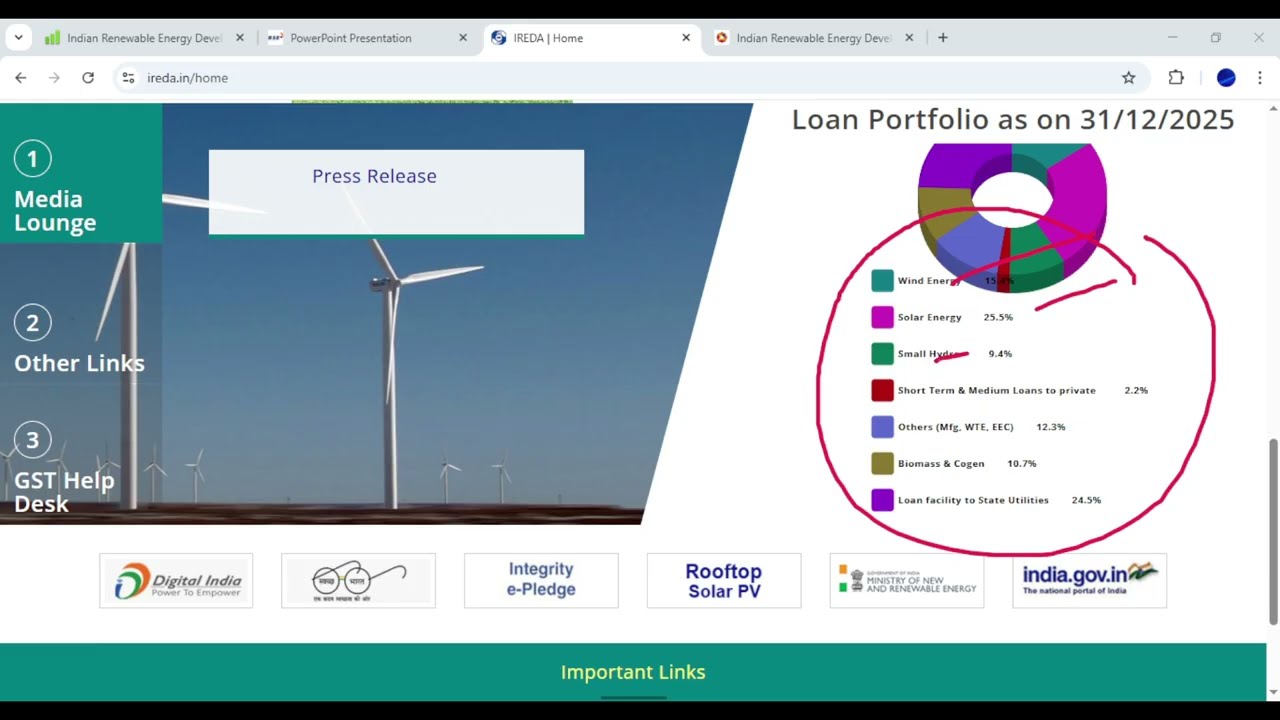Click the 'Loan Portfolio as on 31/12/2025' heading
The height and width of the screenshot is (720, 1280).
pos(1013,120)
